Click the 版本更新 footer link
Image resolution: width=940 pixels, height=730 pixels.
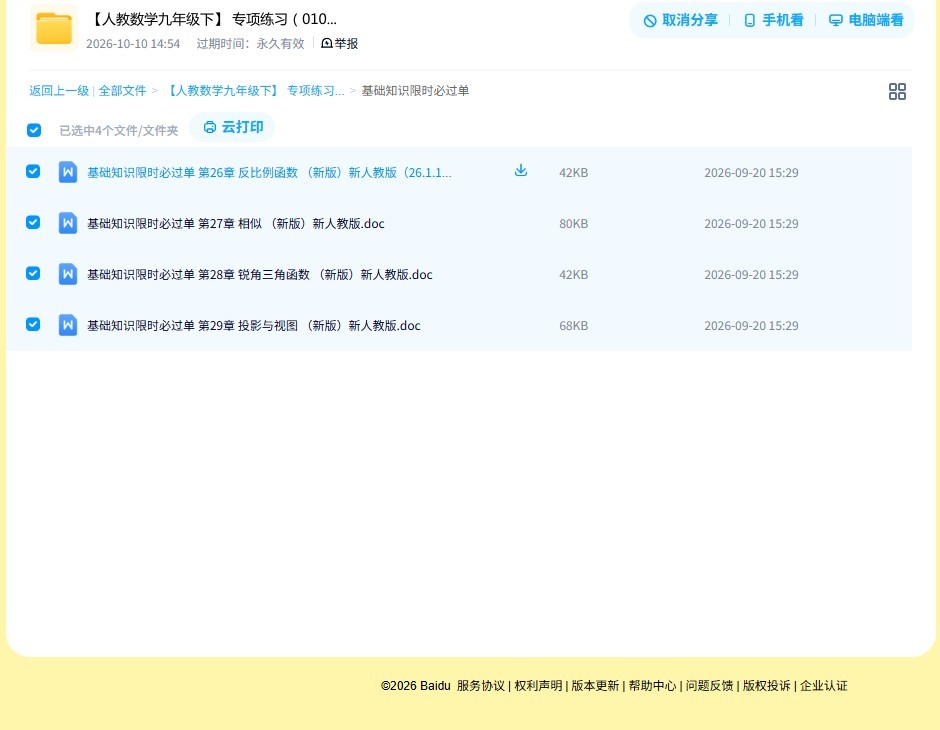point(595,686)
